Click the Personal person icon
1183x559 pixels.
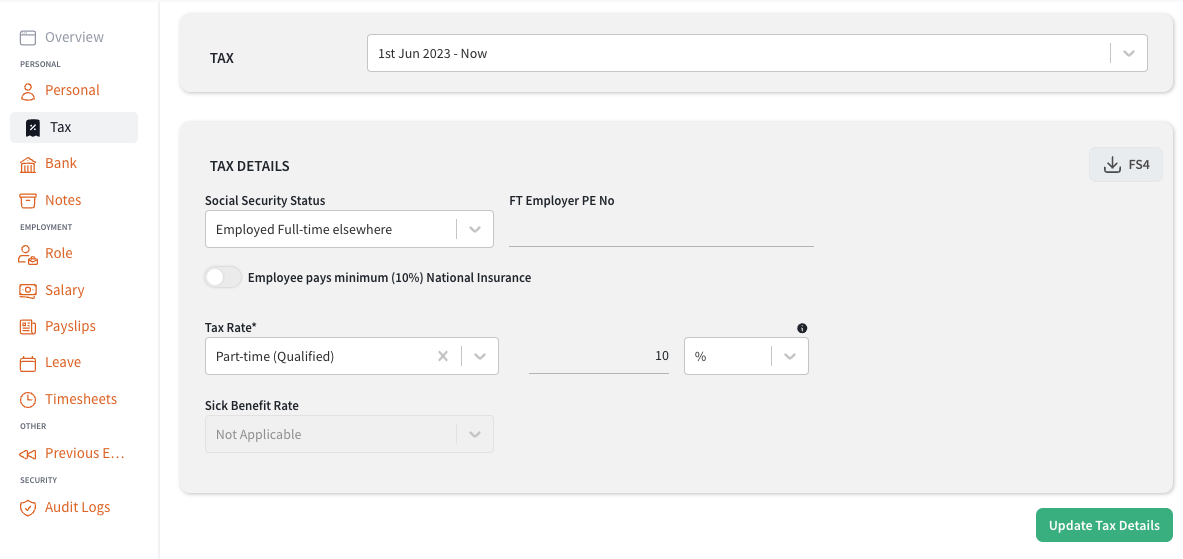click(x=28, y=92)
